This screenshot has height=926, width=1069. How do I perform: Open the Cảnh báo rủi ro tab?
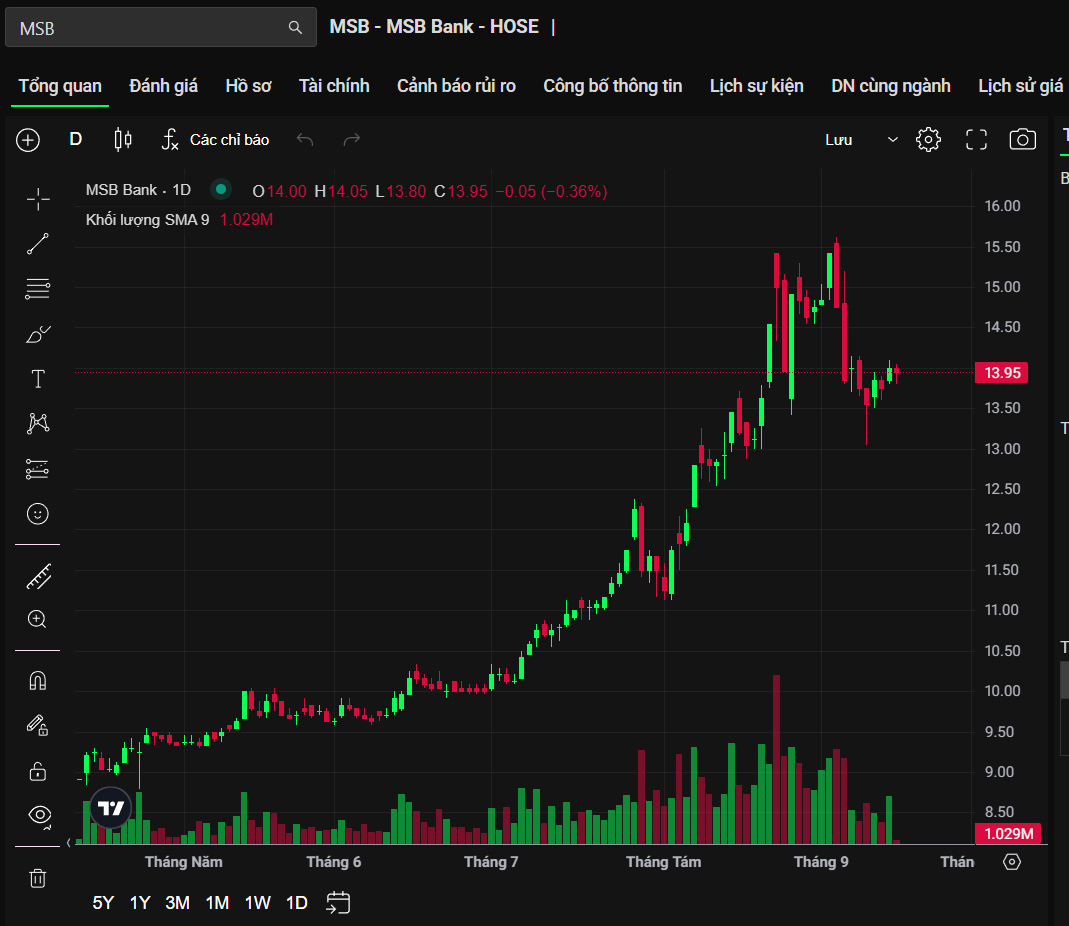[456, 86]
